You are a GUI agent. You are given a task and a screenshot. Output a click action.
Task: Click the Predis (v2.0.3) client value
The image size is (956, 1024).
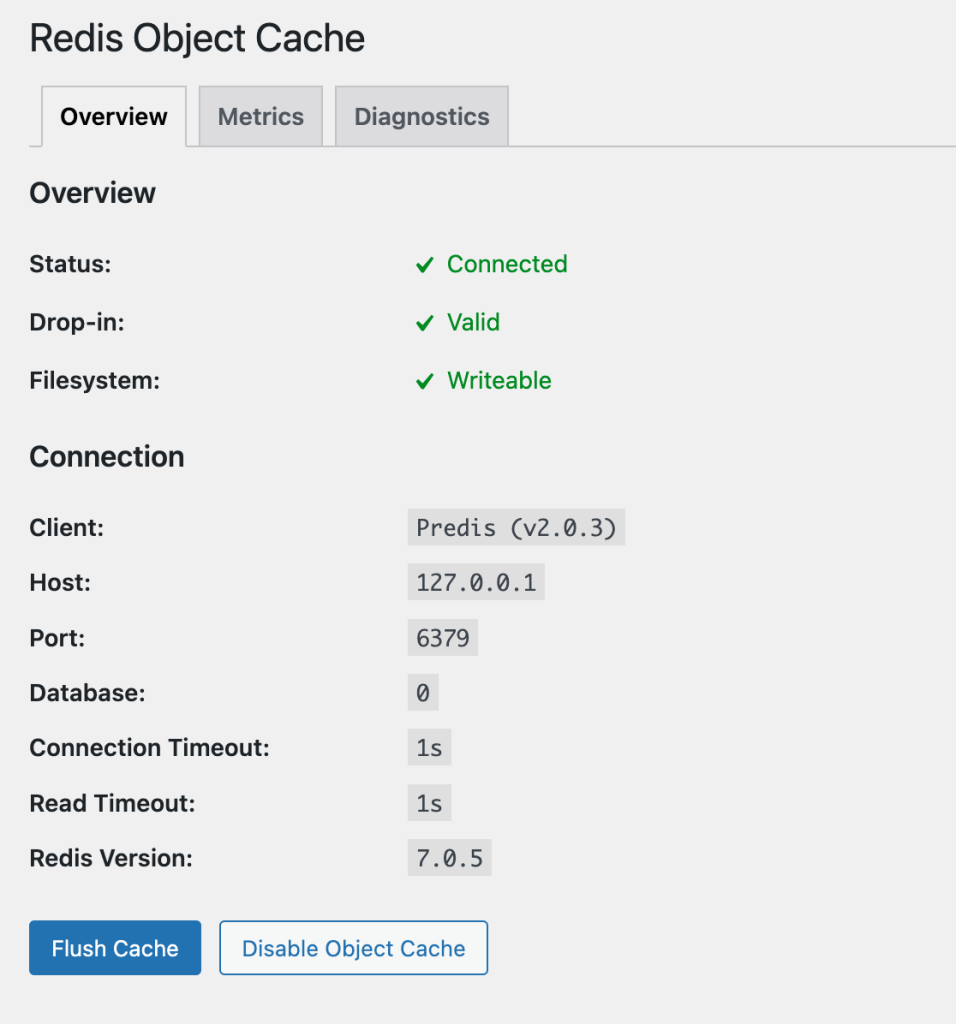tap(516, 527)
